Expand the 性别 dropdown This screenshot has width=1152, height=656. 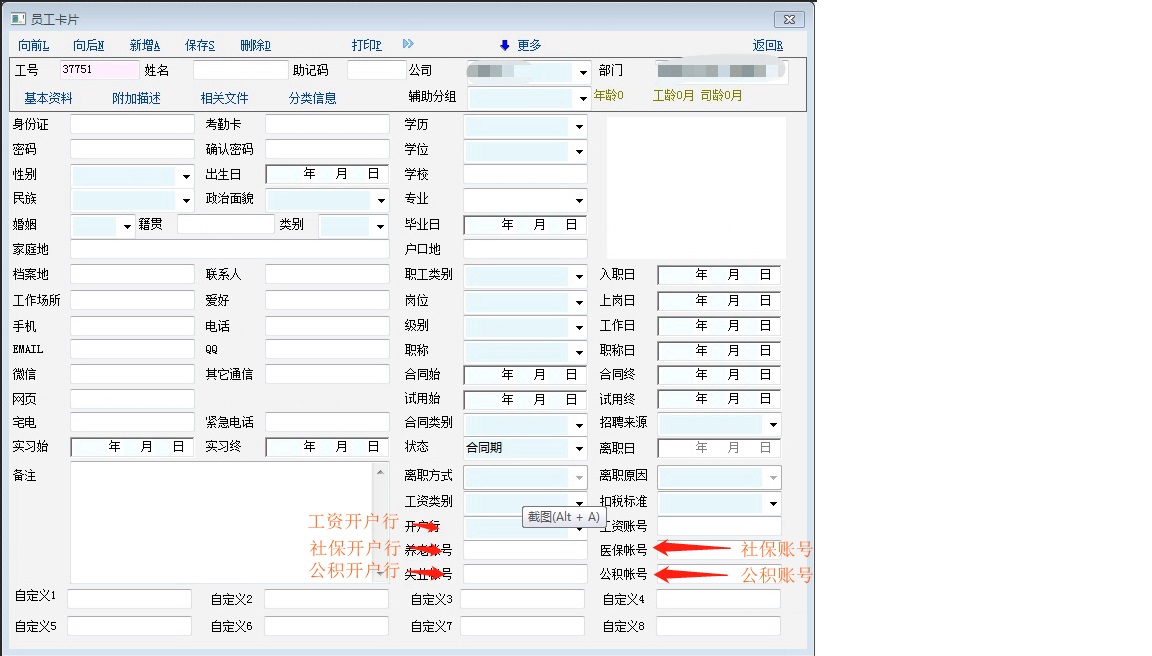pyautogui.click(x=186, y=176)
